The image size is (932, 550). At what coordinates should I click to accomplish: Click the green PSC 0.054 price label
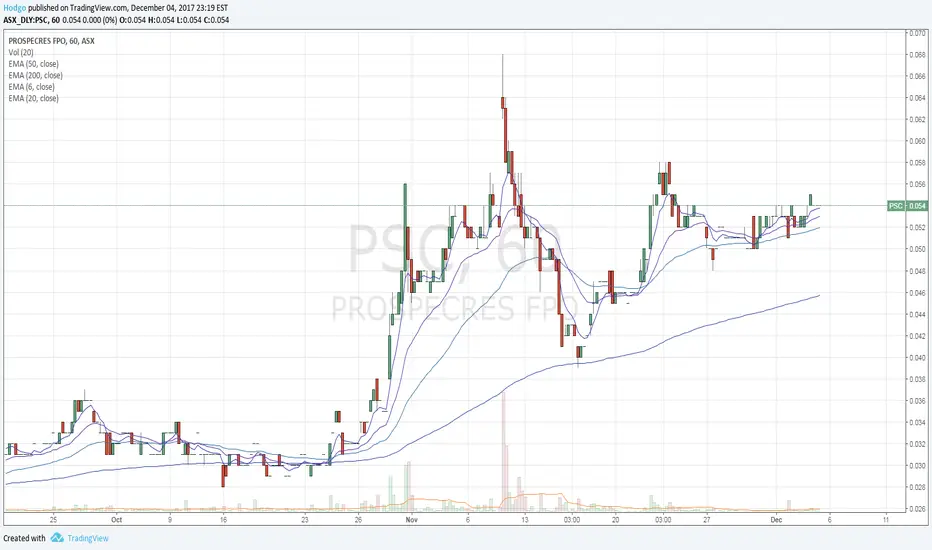coord(907,206)
